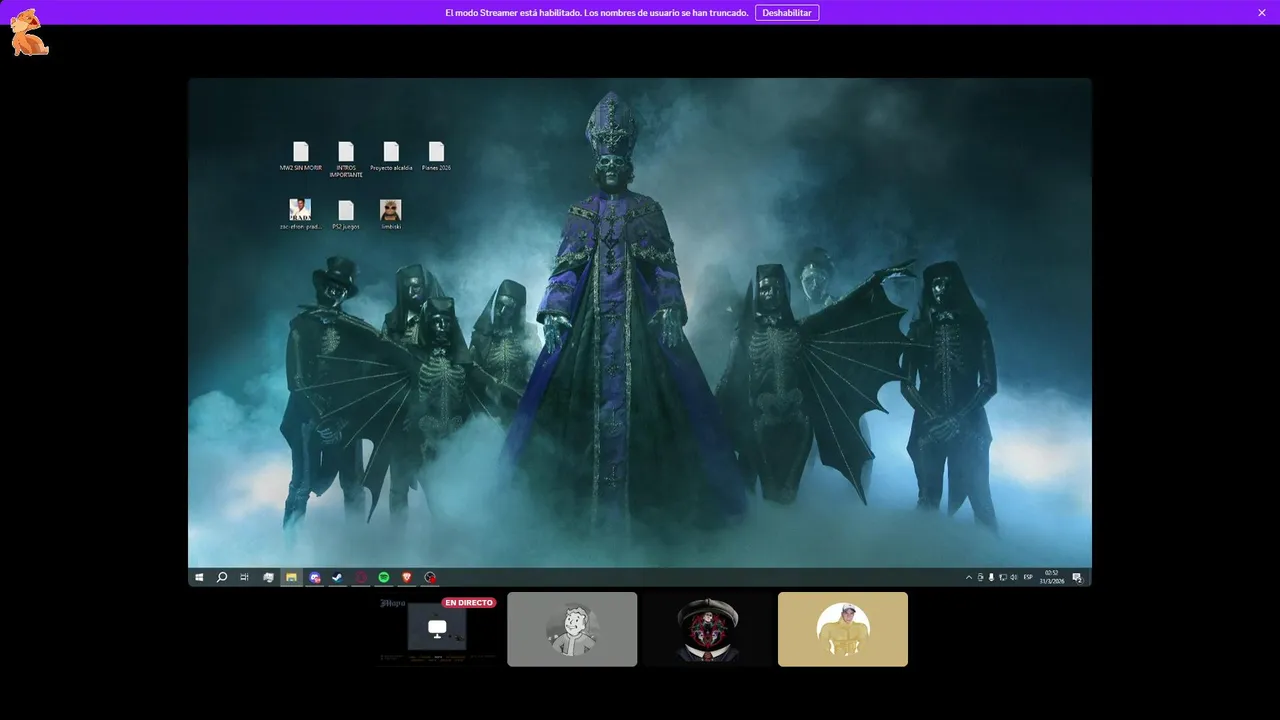Dismiss the Streamer mode banner with the X
Image resolution: width=1280 pixels, height=720 pixels.
click(x=1262, y=13)
